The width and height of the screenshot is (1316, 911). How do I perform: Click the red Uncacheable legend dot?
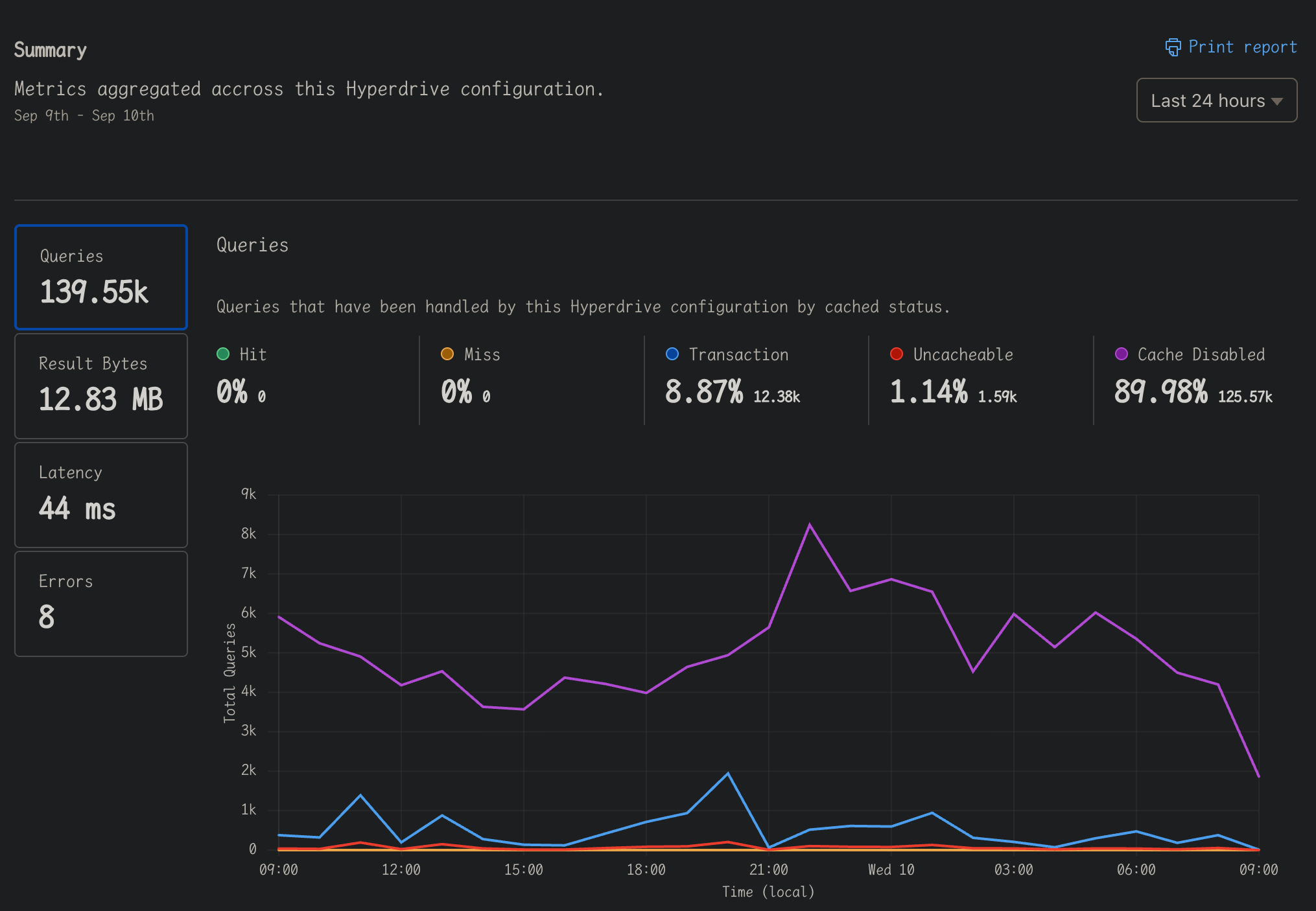point(897,354)
